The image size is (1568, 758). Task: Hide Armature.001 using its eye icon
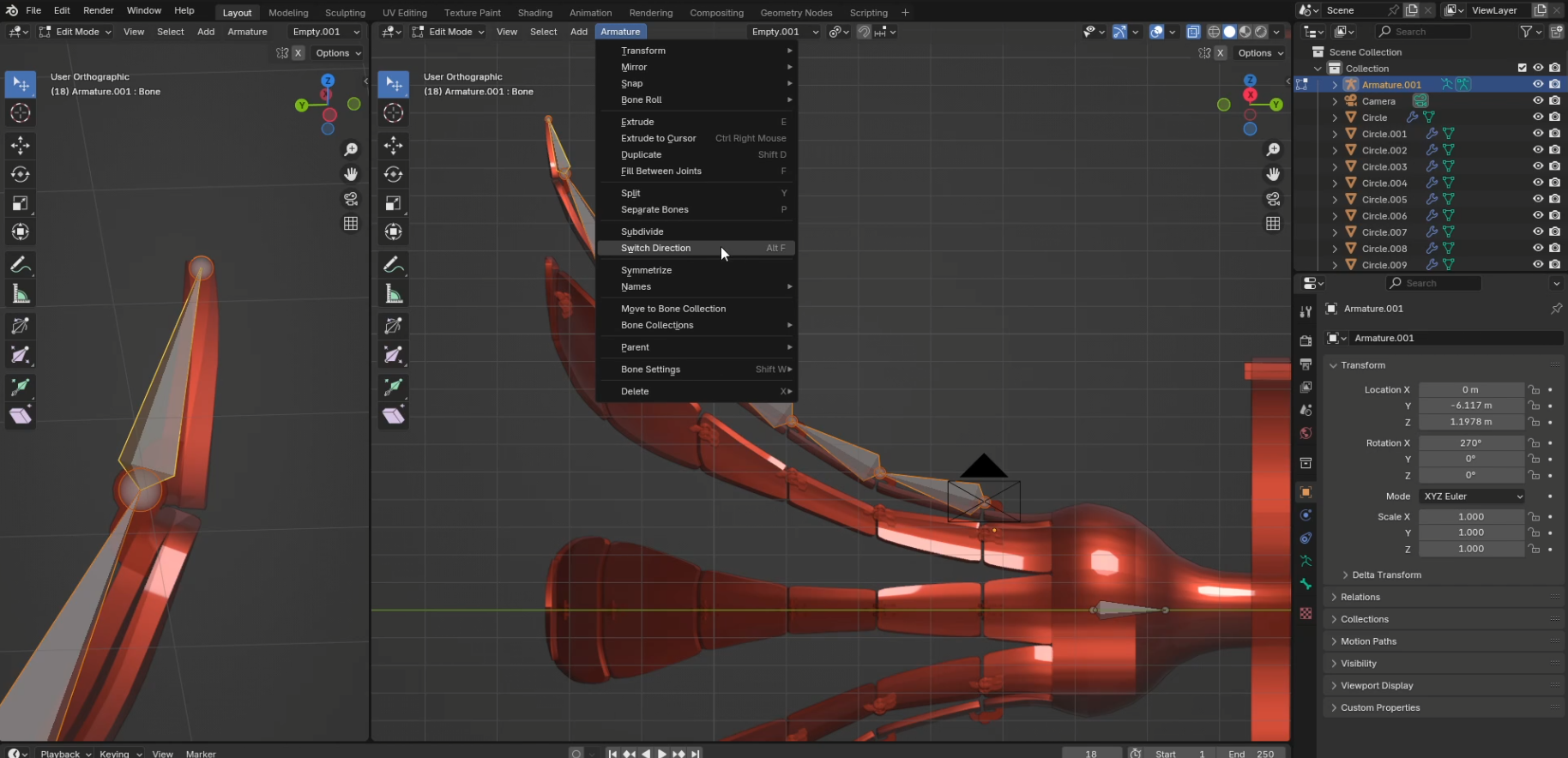1538,84
